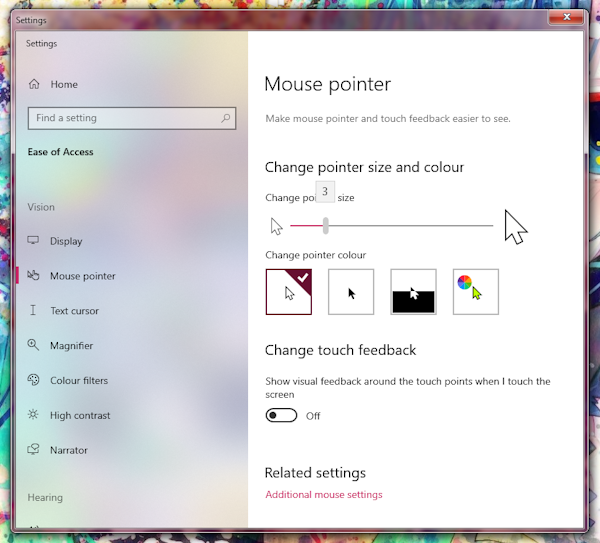Toggle touch feedback switch on
The image size is (600, 543).
coord(281,416)
